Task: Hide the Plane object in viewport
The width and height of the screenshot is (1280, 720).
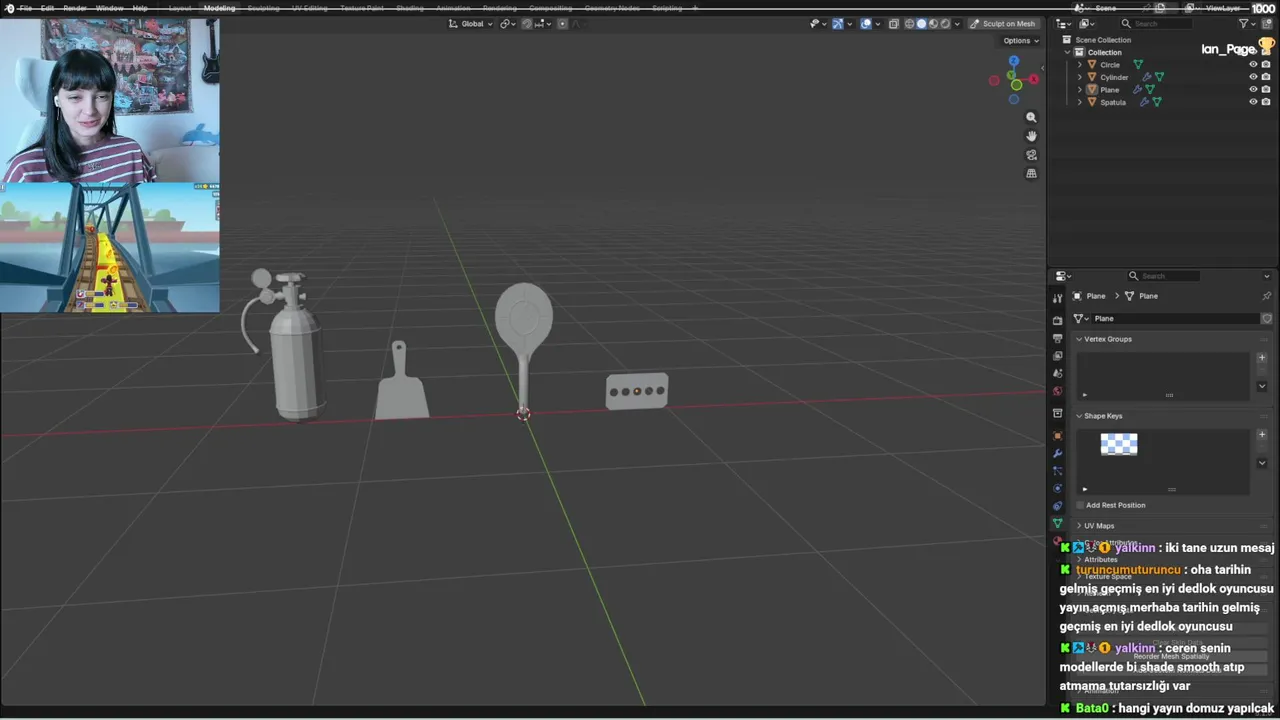Action: pos(1253,89)
